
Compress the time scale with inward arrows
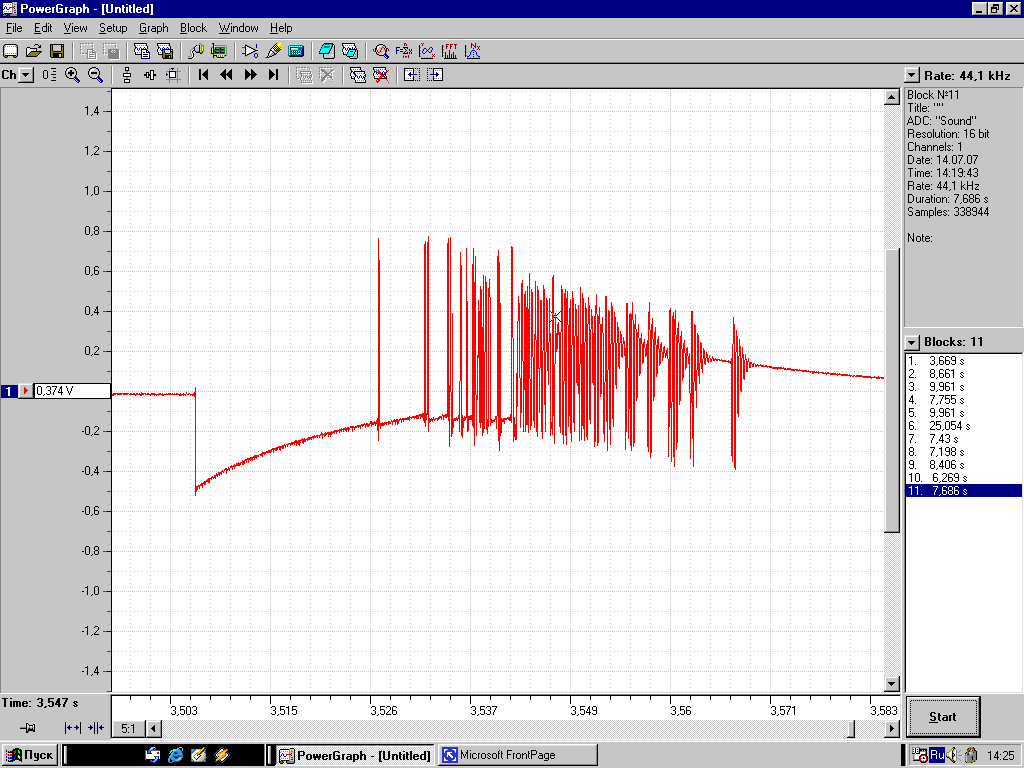(96, 728)
